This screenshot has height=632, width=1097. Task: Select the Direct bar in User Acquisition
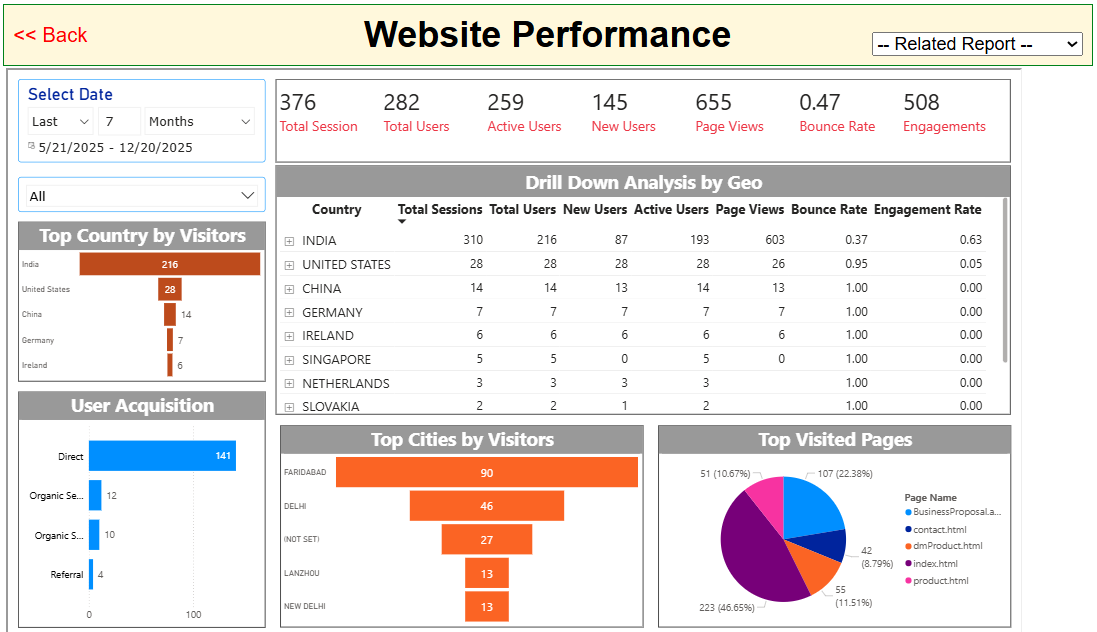(162, 456)
